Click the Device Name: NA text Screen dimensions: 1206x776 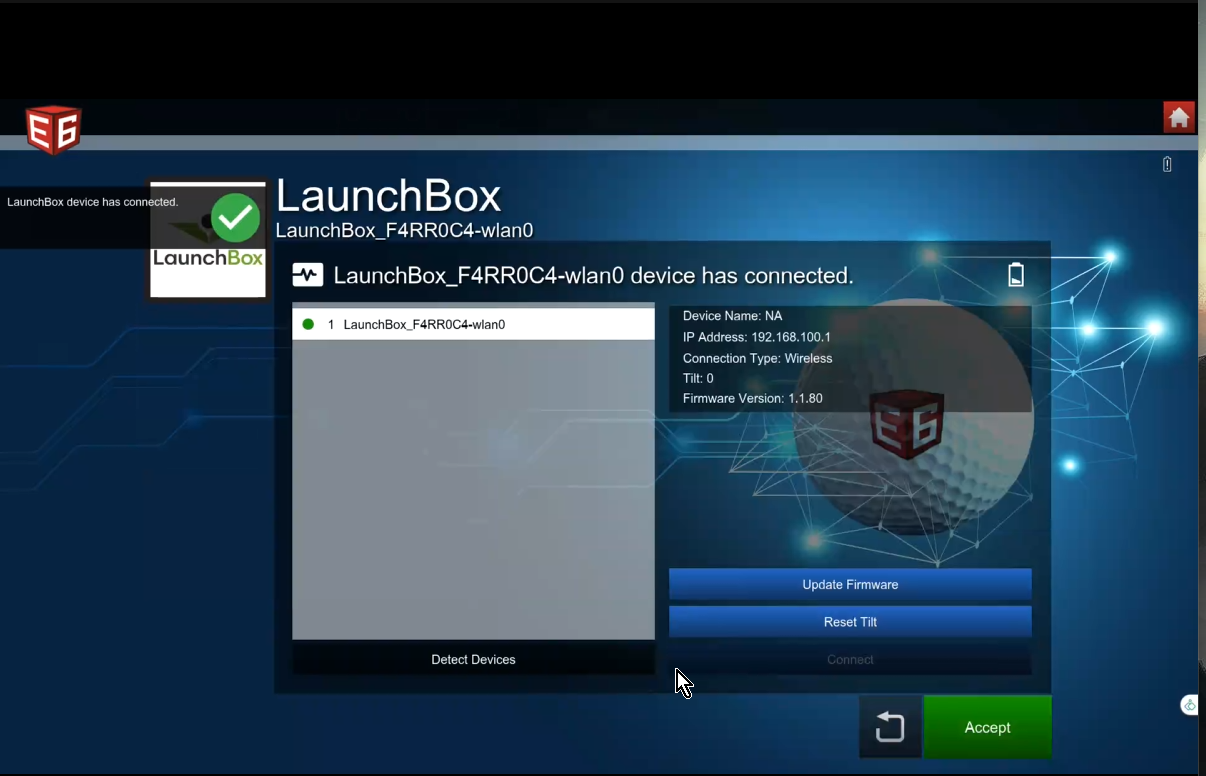click(733, 316)
